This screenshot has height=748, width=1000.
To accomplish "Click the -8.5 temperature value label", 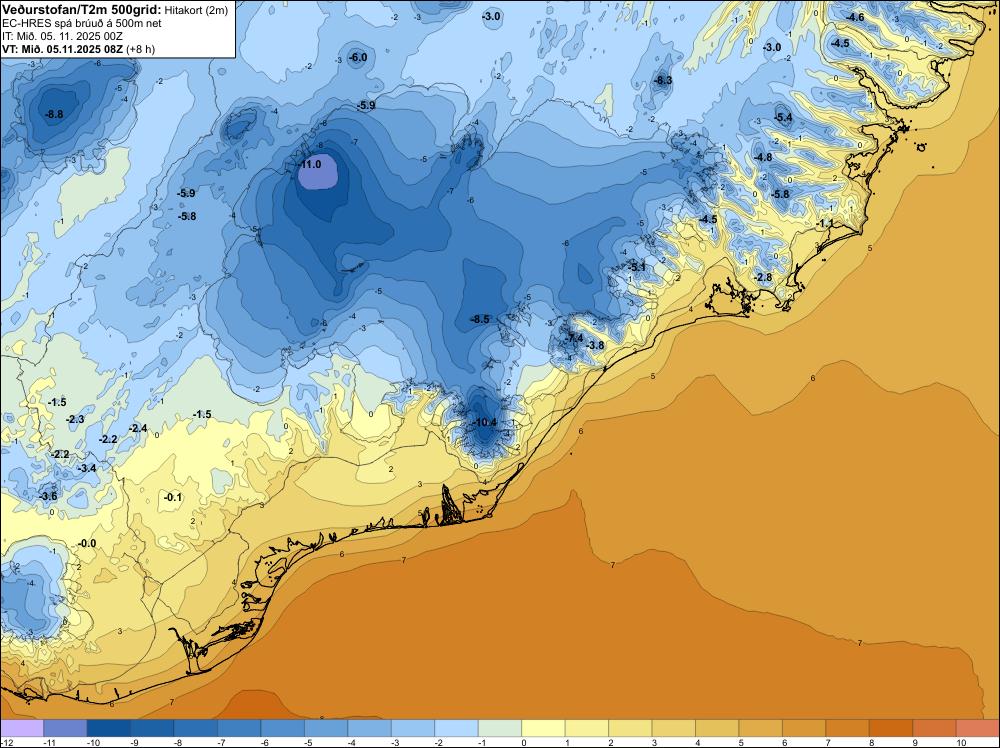I will click(480, 319).
